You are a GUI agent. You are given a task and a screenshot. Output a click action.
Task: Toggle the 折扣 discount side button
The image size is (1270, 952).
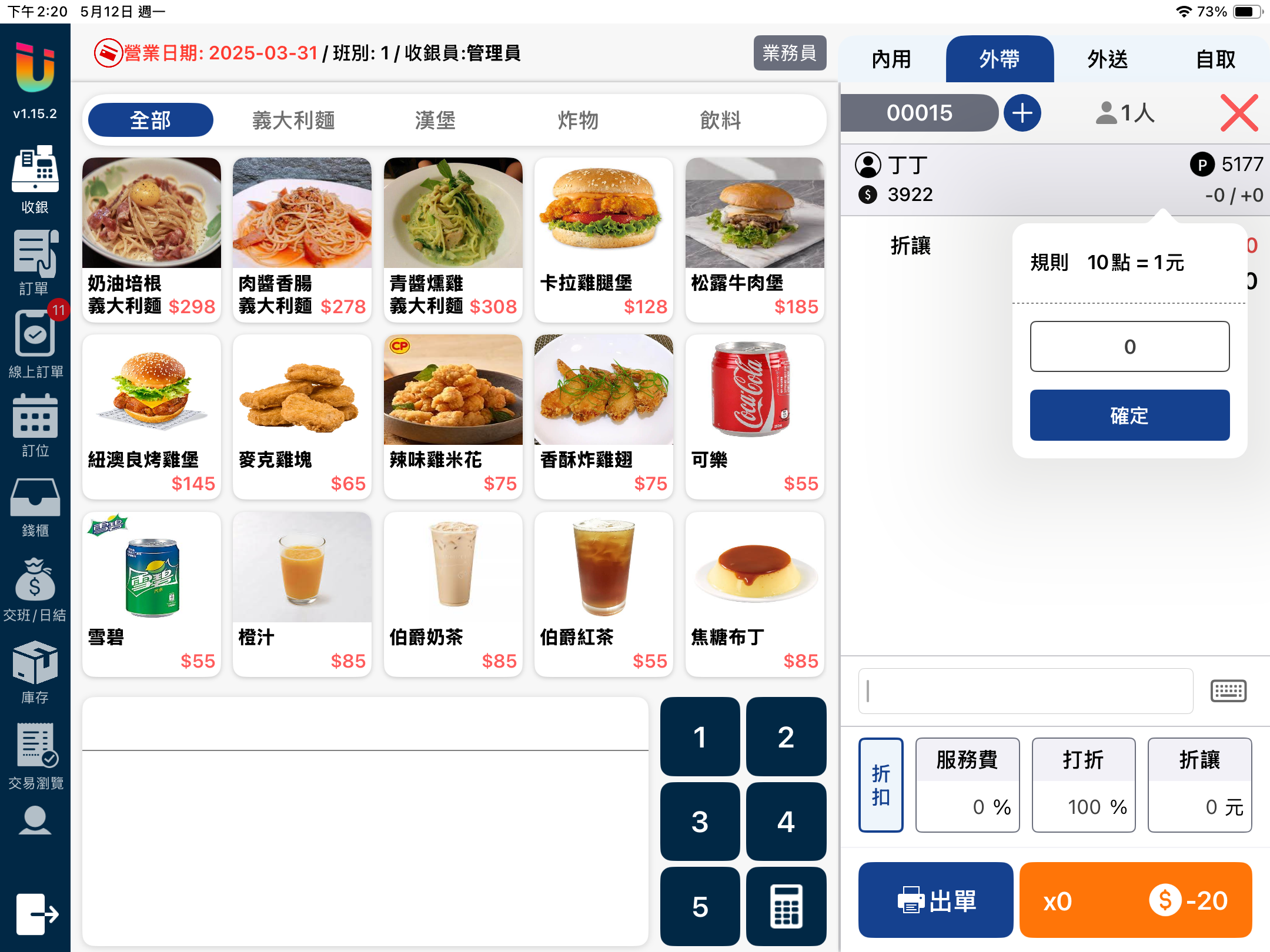click(x=881, y=785)
